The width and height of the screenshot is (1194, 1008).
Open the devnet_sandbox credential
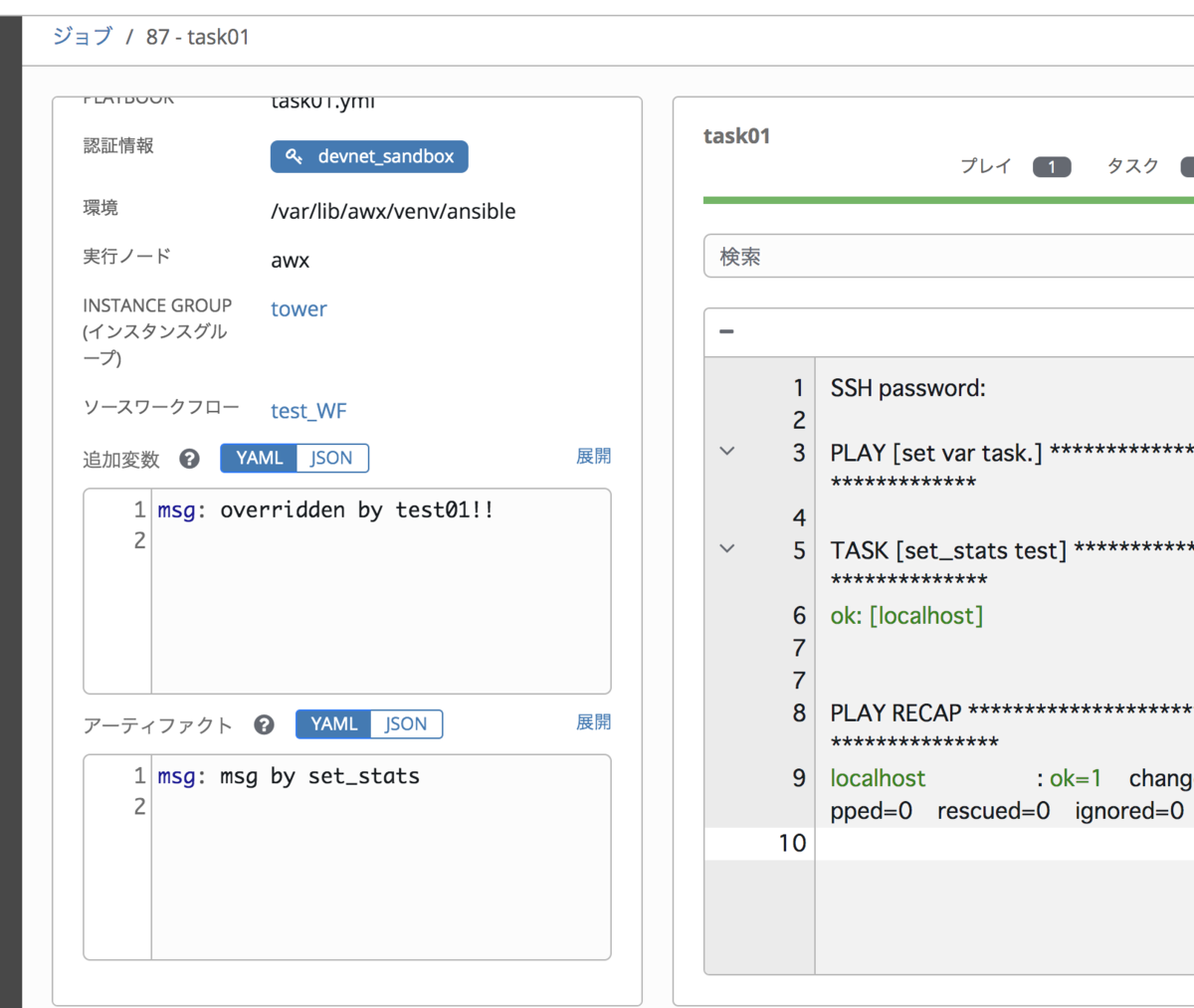coord(369,156)
